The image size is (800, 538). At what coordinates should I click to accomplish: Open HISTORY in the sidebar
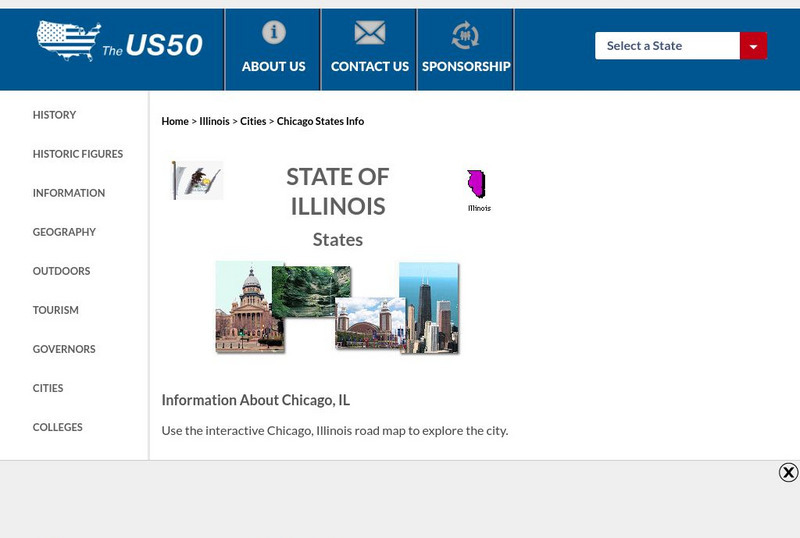pos(54,115)
